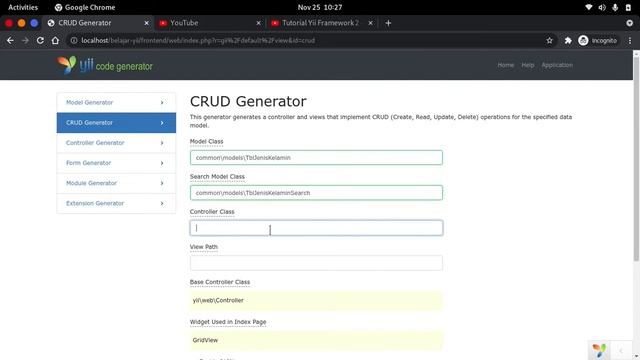Image resolution: width=640 pixels, height=360 pixels.
Task: Open the system volume indicator
Action: [x=602, y=7]
